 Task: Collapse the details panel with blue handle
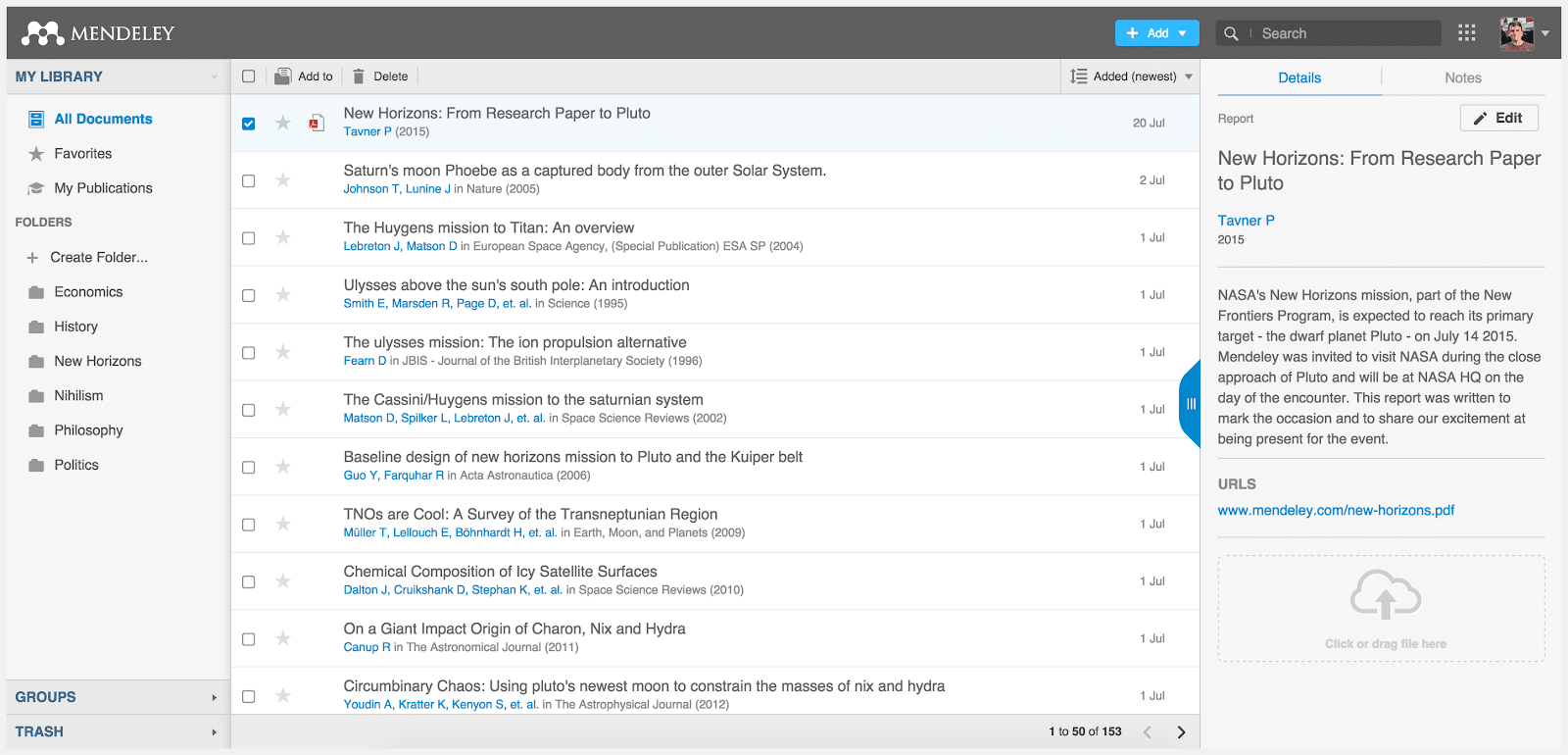[x=1190, y=404]
